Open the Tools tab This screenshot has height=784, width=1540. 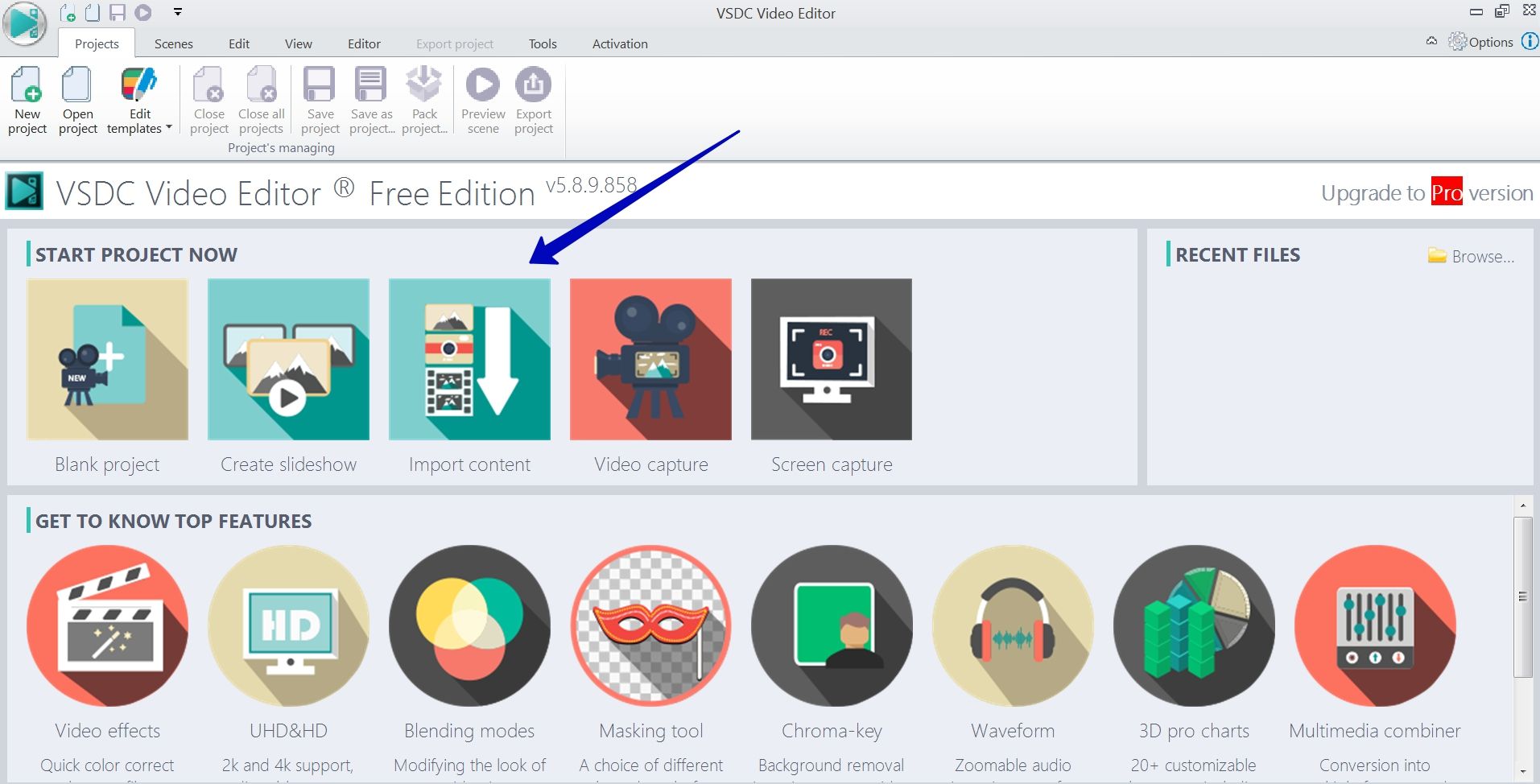[543, 43]
